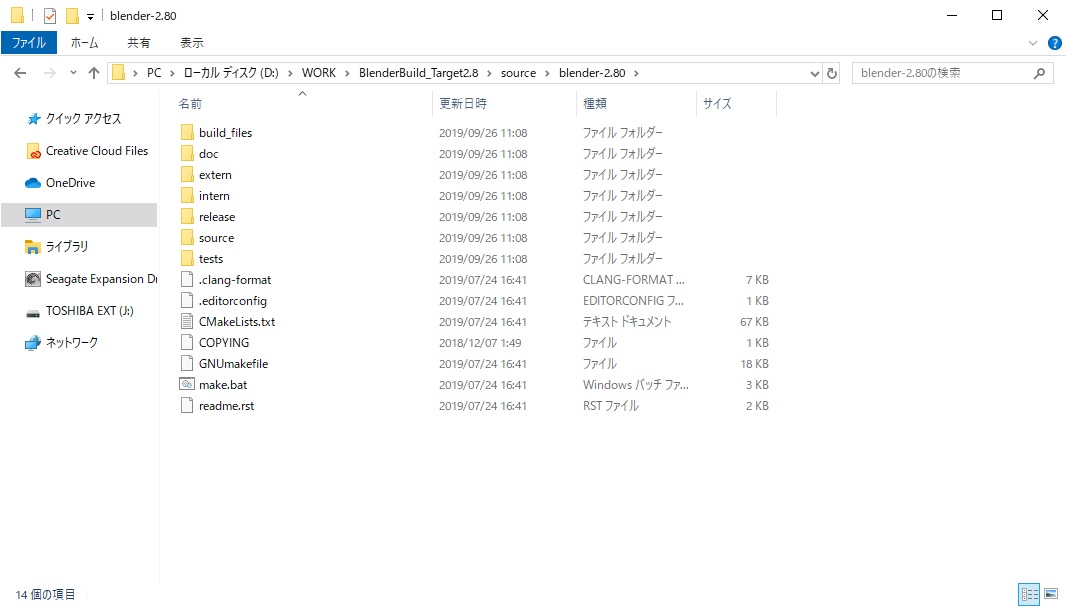Viewport: 1067px width, 607px height.
Task: Click the CMakeLists.txt document icon
Action: pyautogui.click(x=187, y=322)
